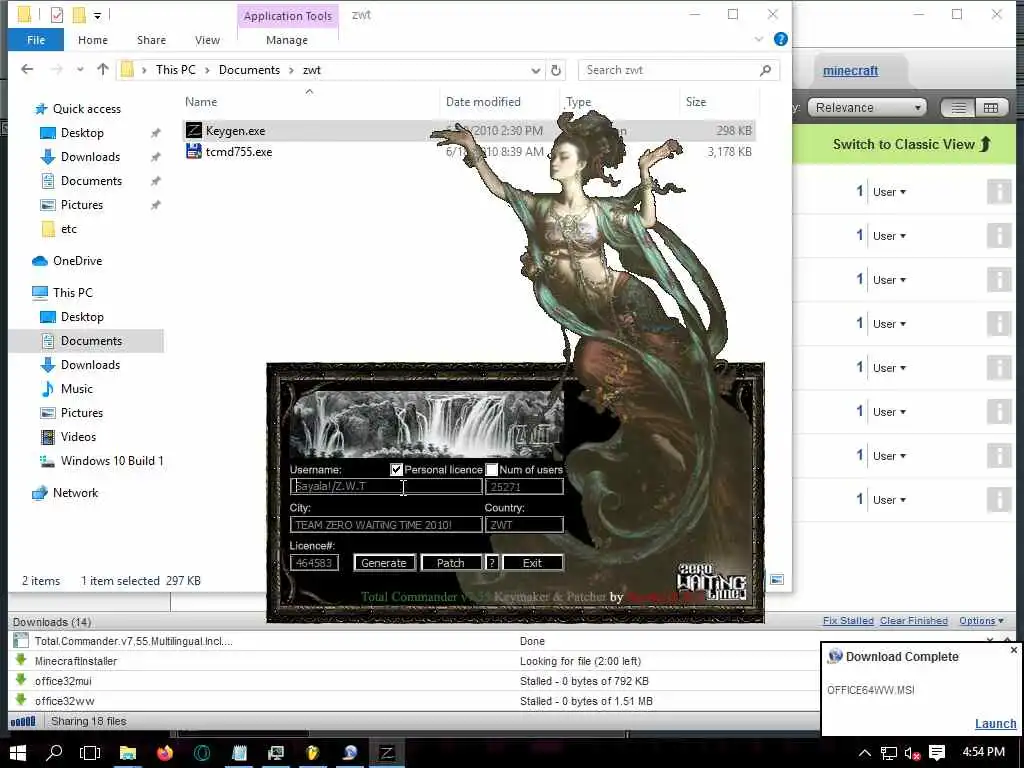Viewport: 1024px width, 768px height.
Task: Click the OneDrive cloud item
Action: tap(77, 261)
